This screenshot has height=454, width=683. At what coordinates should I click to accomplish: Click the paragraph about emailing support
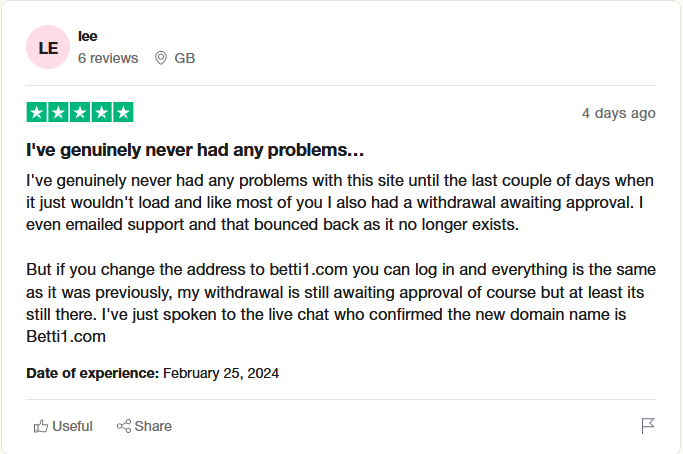pos(340,203)
